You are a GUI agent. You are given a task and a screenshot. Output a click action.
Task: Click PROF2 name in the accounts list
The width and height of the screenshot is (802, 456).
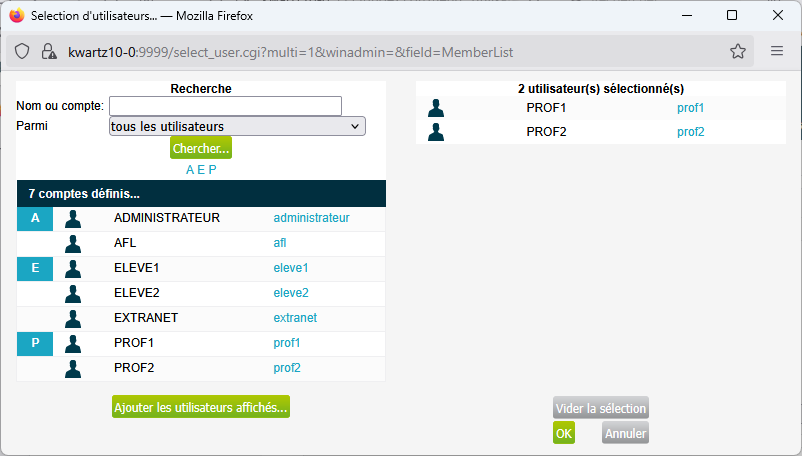click(134, 368)
